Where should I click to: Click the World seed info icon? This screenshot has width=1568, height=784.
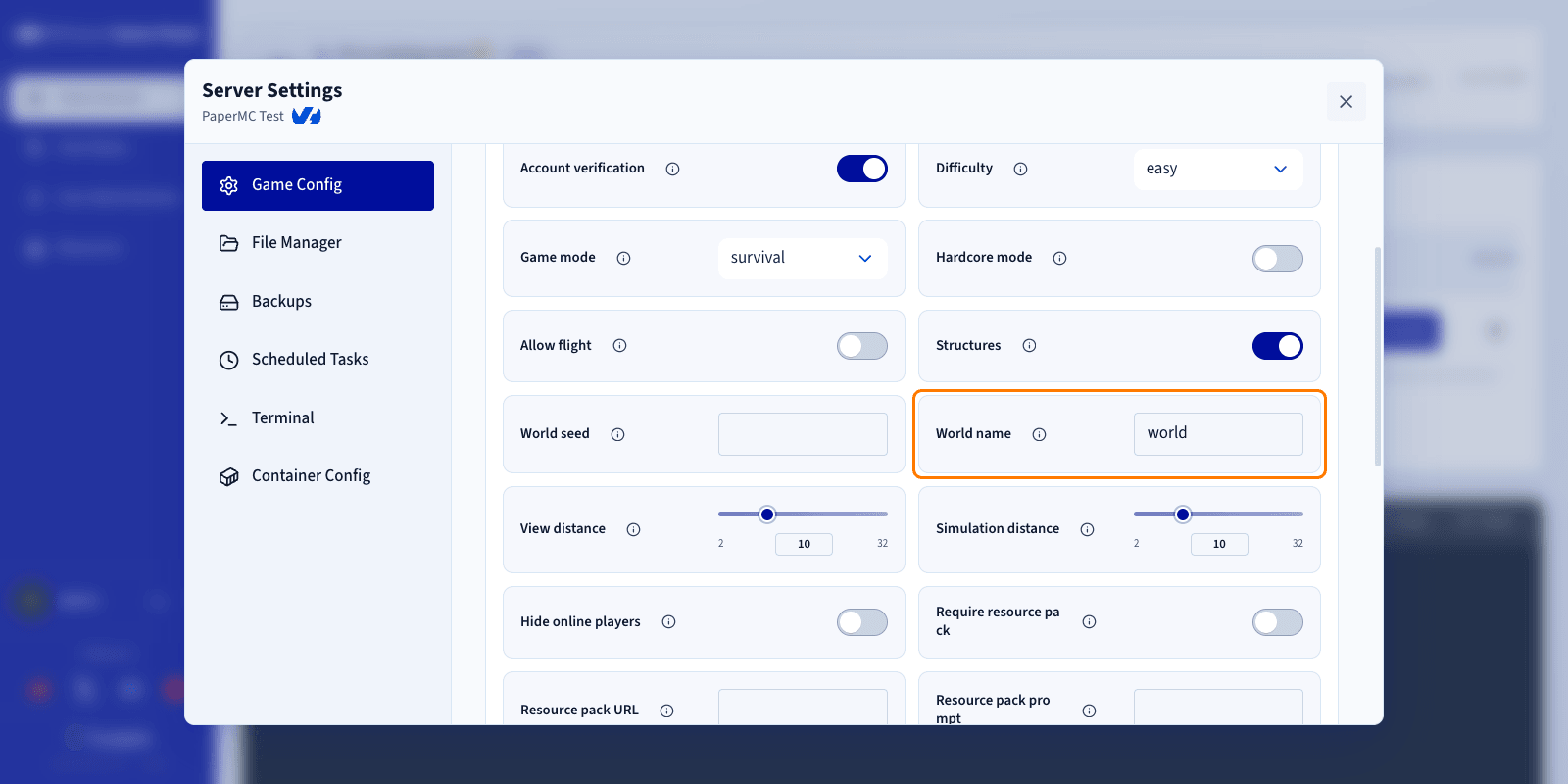click(x=617, y=434)
